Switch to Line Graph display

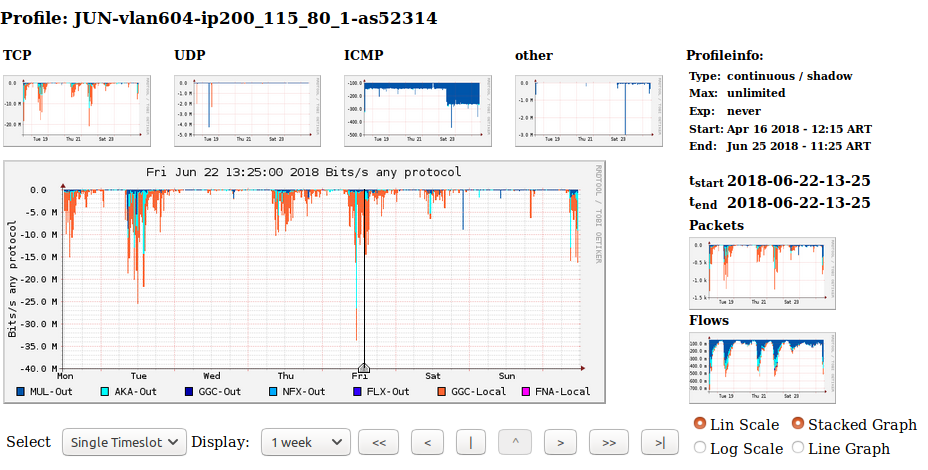(798, 449)
